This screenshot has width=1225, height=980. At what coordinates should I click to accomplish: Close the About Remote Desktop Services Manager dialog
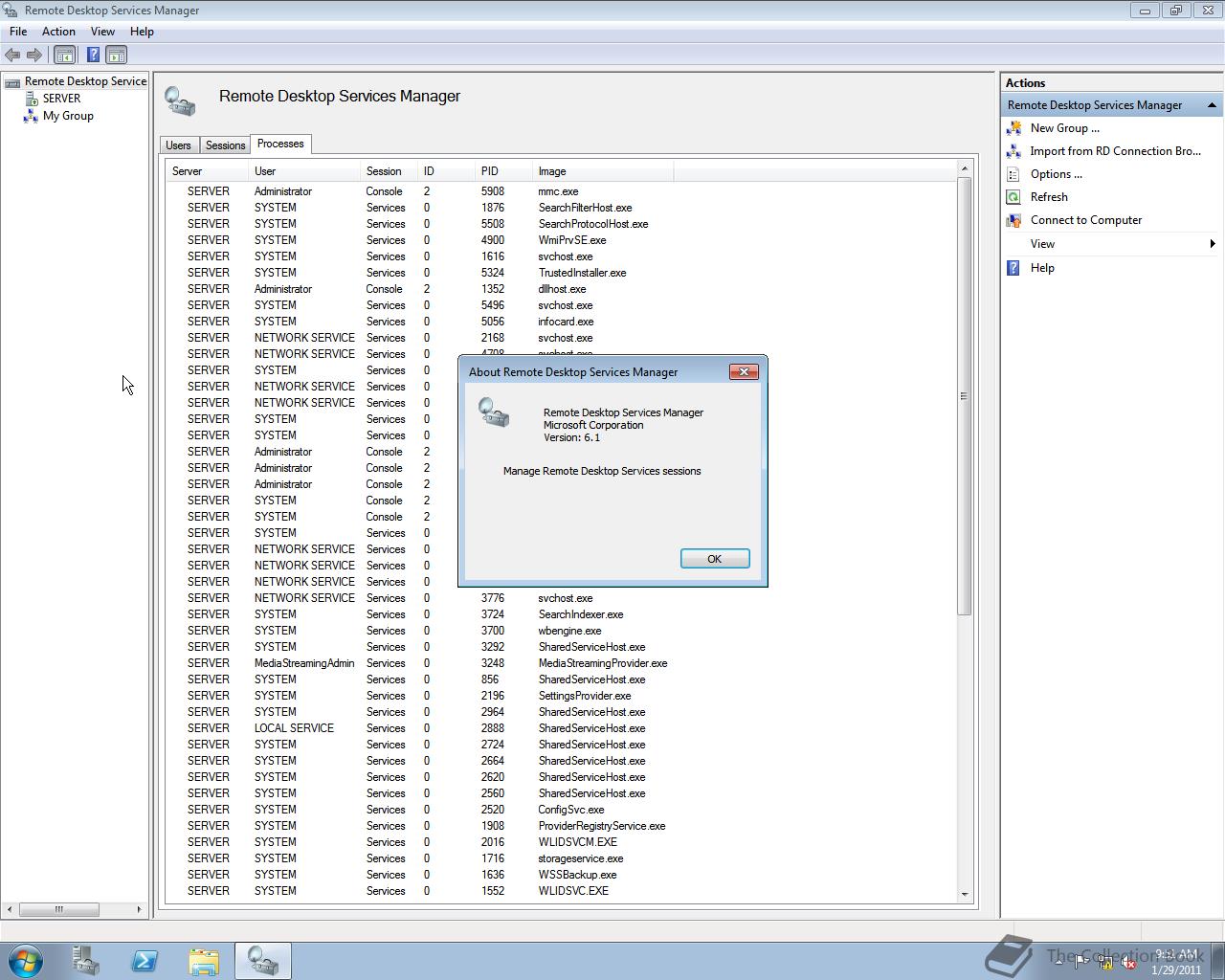744,371
